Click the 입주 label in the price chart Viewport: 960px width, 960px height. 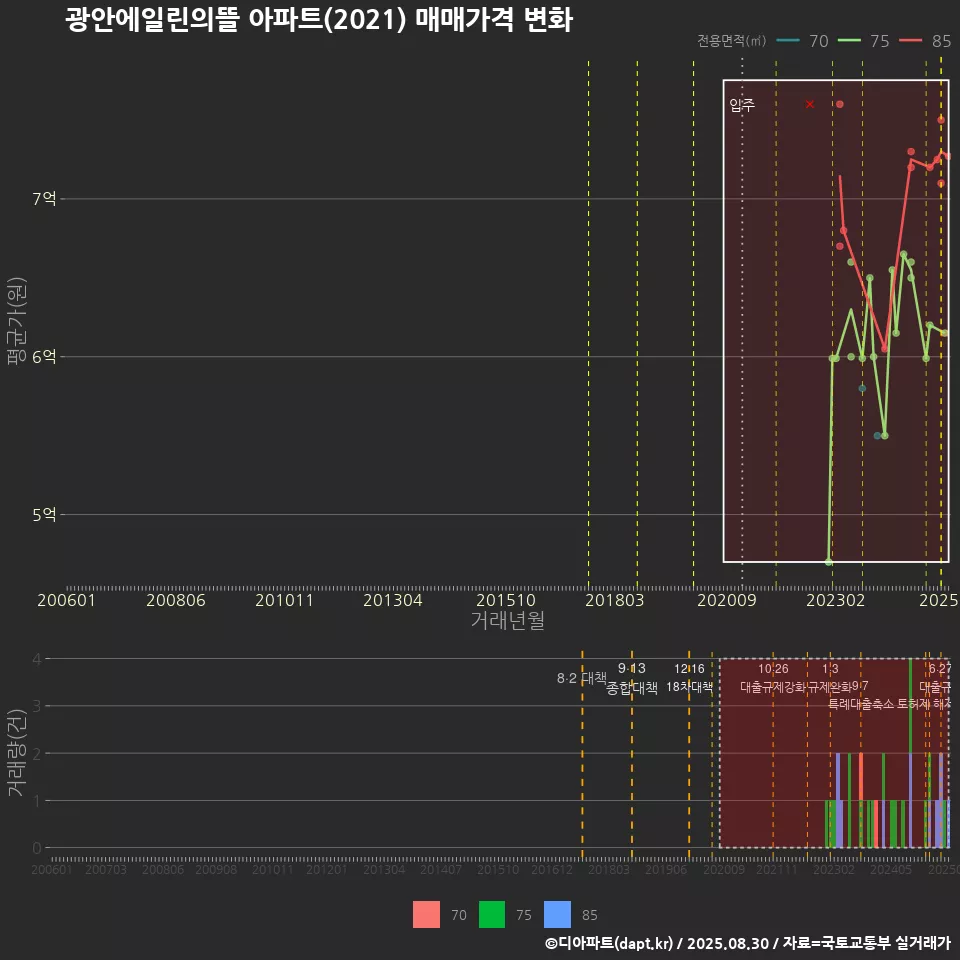pos(742,105)
